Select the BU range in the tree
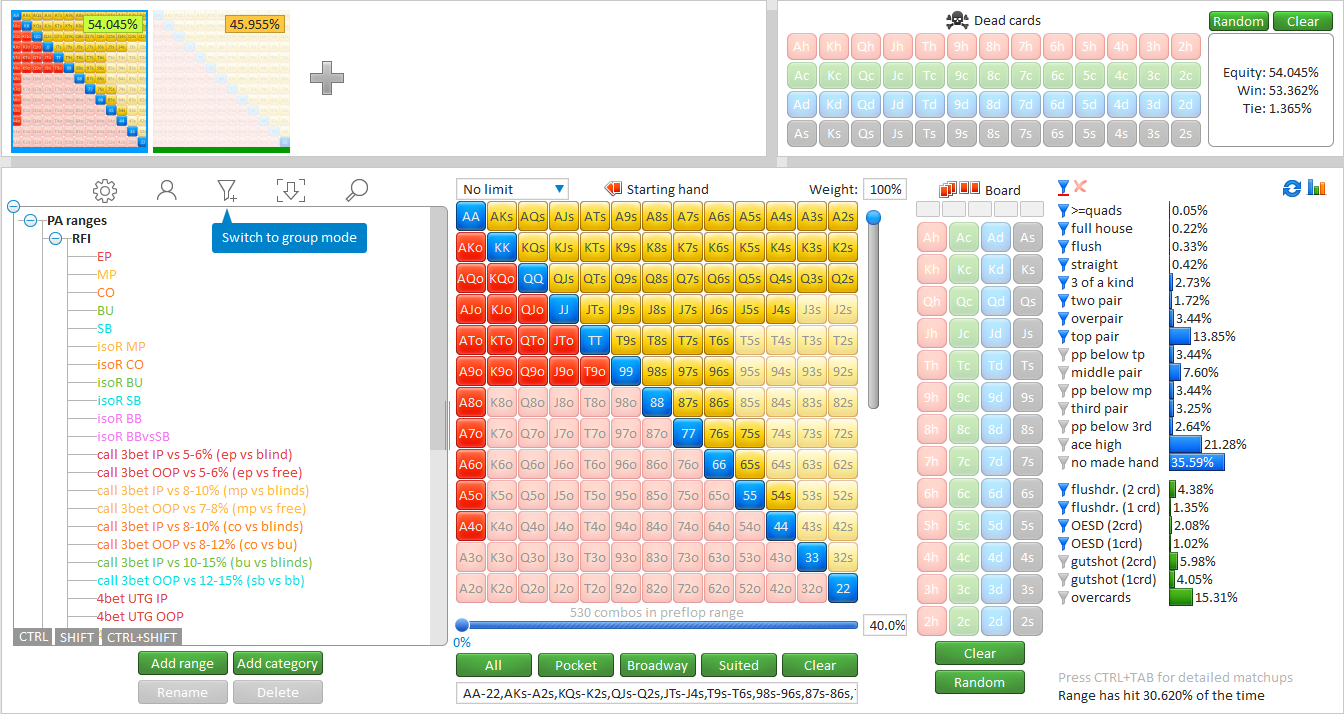The height and width of the screenshot is (714, 1344). click(x=105, y=311)
